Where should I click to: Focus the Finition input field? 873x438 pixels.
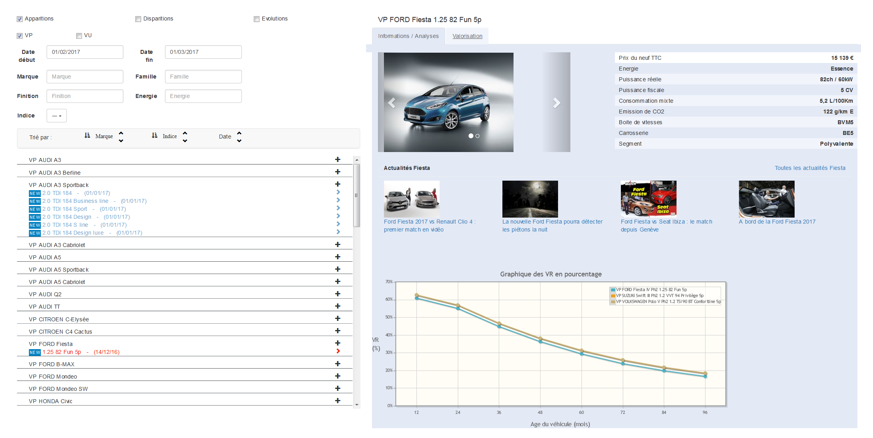click(85, 96)
